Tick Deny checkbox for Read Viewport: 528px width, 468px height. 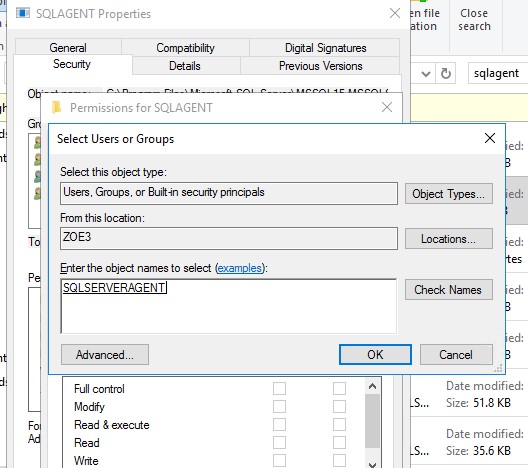[339, 443]
